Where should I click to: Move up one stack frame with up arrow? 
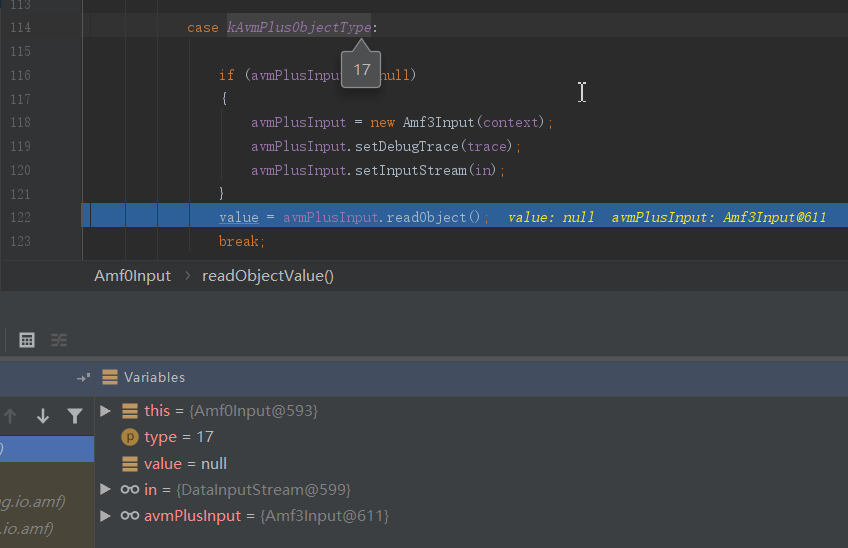[11, 416]
